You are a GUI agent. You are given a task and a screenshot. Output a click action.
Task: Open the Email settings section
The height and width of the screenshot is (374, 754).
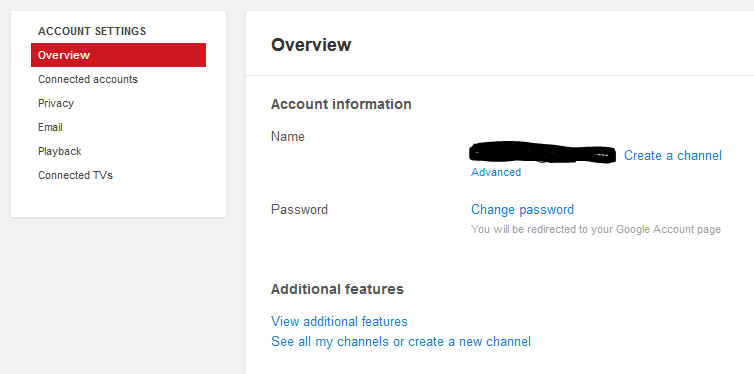pos(50,127)
